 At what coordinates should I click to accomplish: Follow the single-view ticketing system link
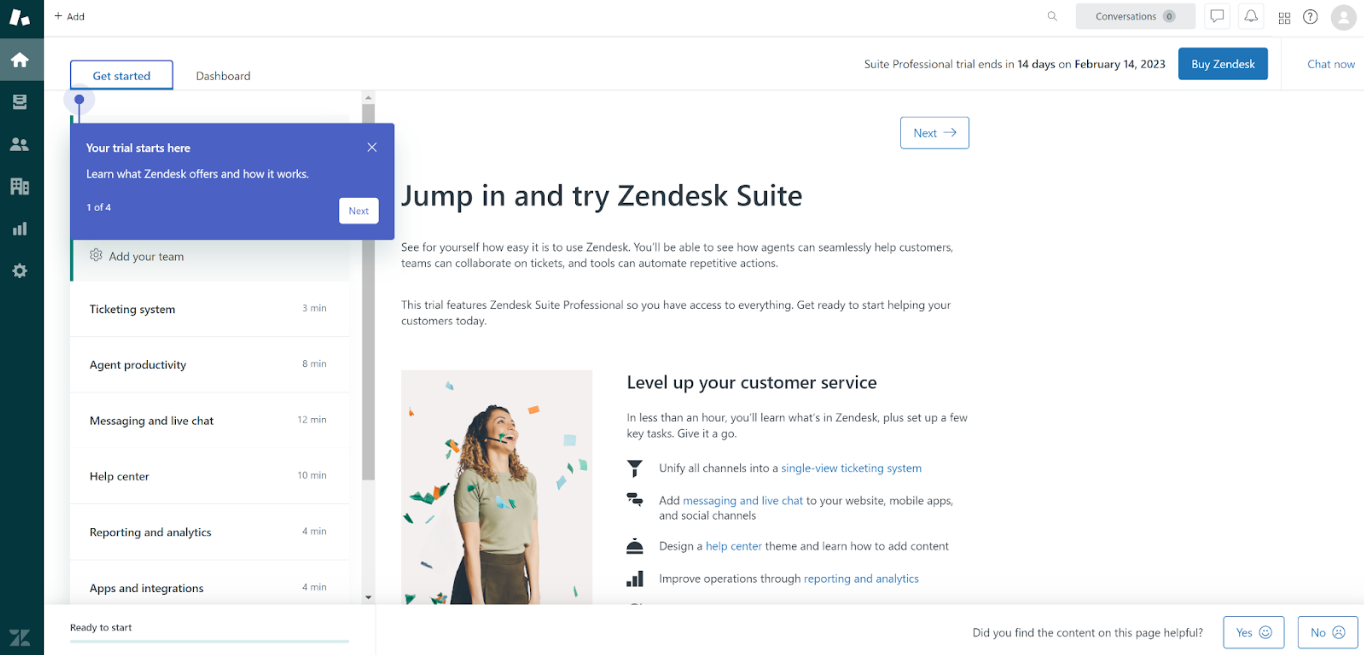click(851, 468)
